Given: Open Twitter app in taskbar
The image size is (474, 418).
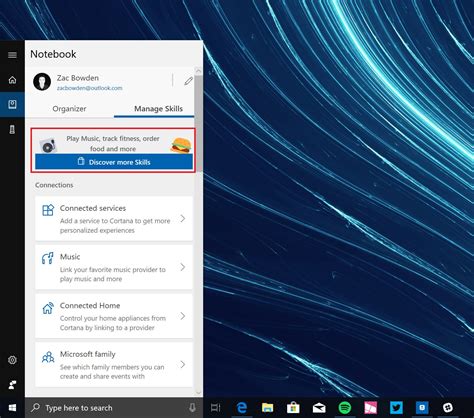Looking at the screenshot, I should click(396, 407).
